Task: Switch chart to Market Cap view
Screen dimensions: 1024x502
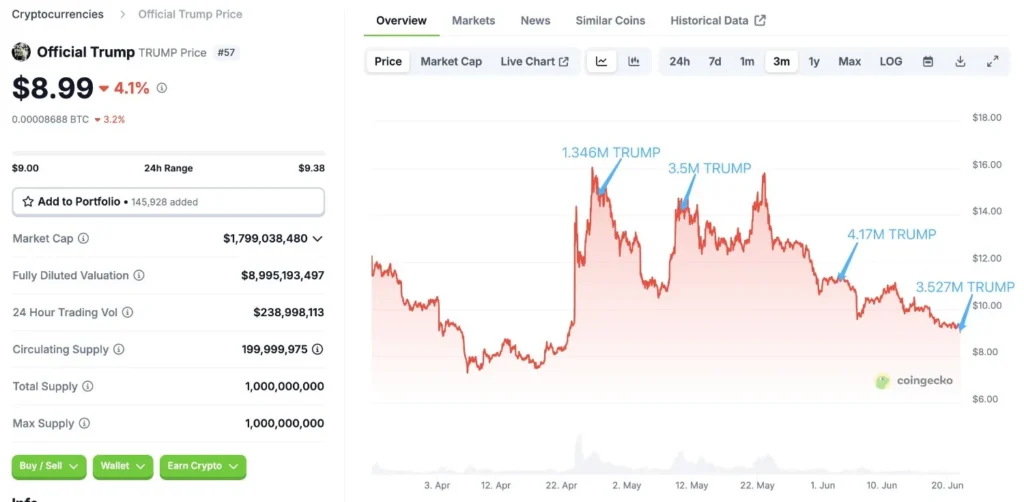Action: coord(451,61)
